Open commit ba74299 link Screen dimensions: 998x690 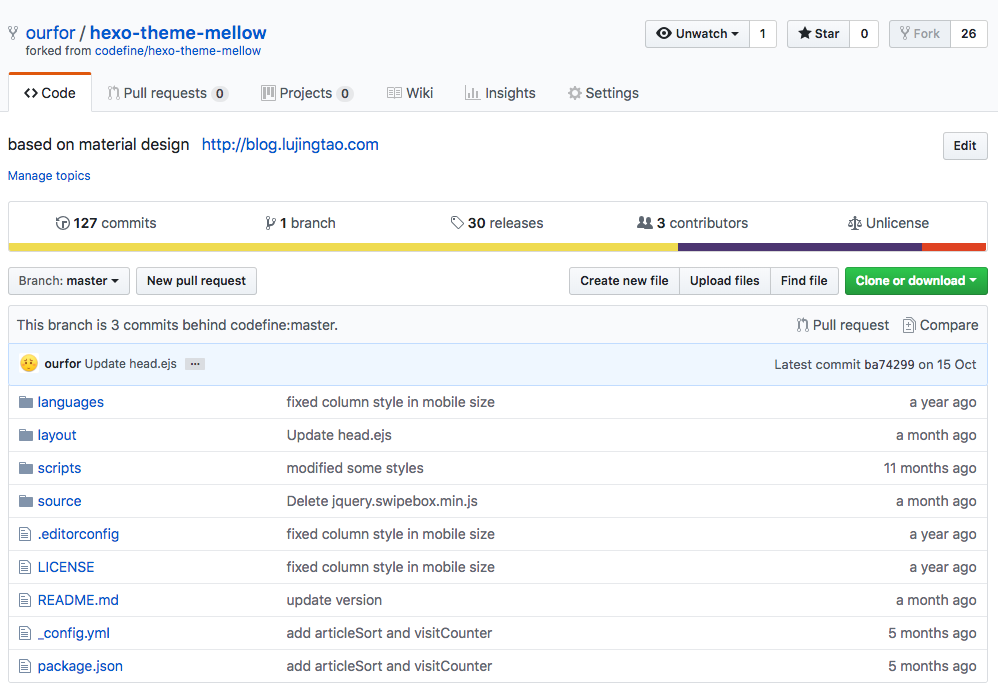(889, 365)
